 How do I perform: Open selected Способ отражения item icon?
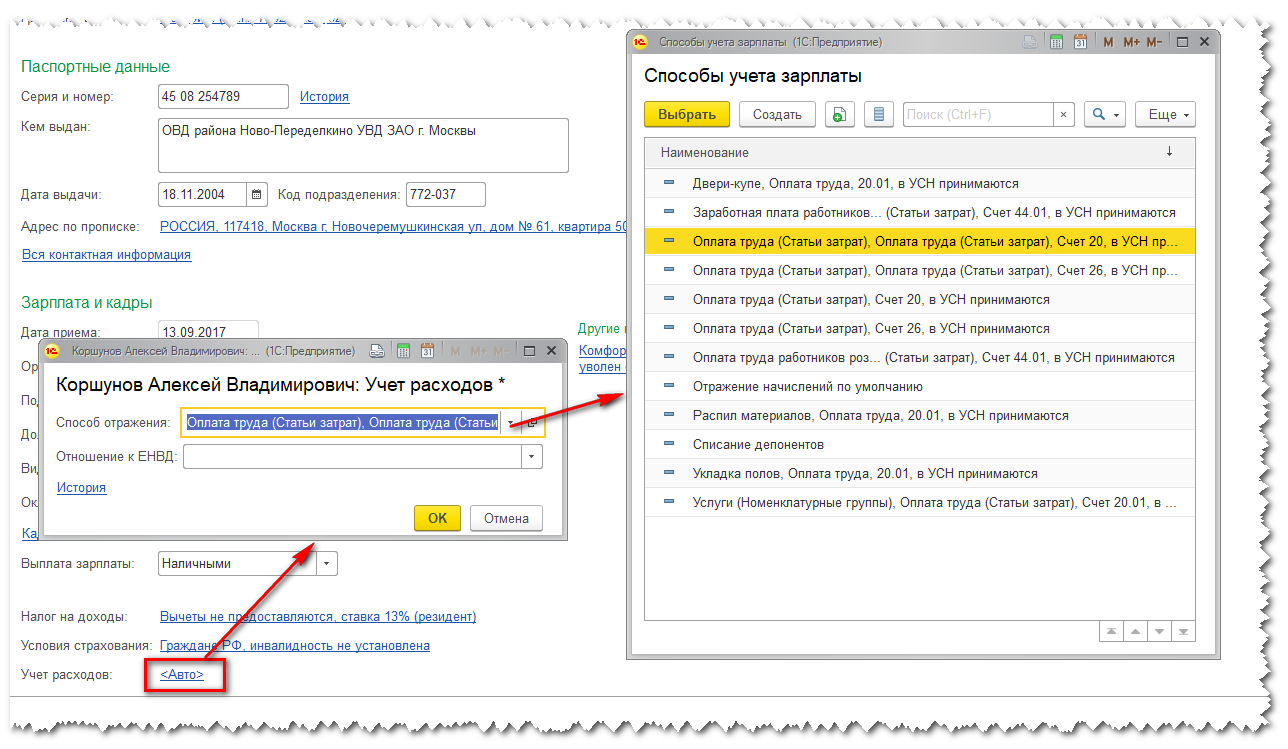tap(532, 423)
